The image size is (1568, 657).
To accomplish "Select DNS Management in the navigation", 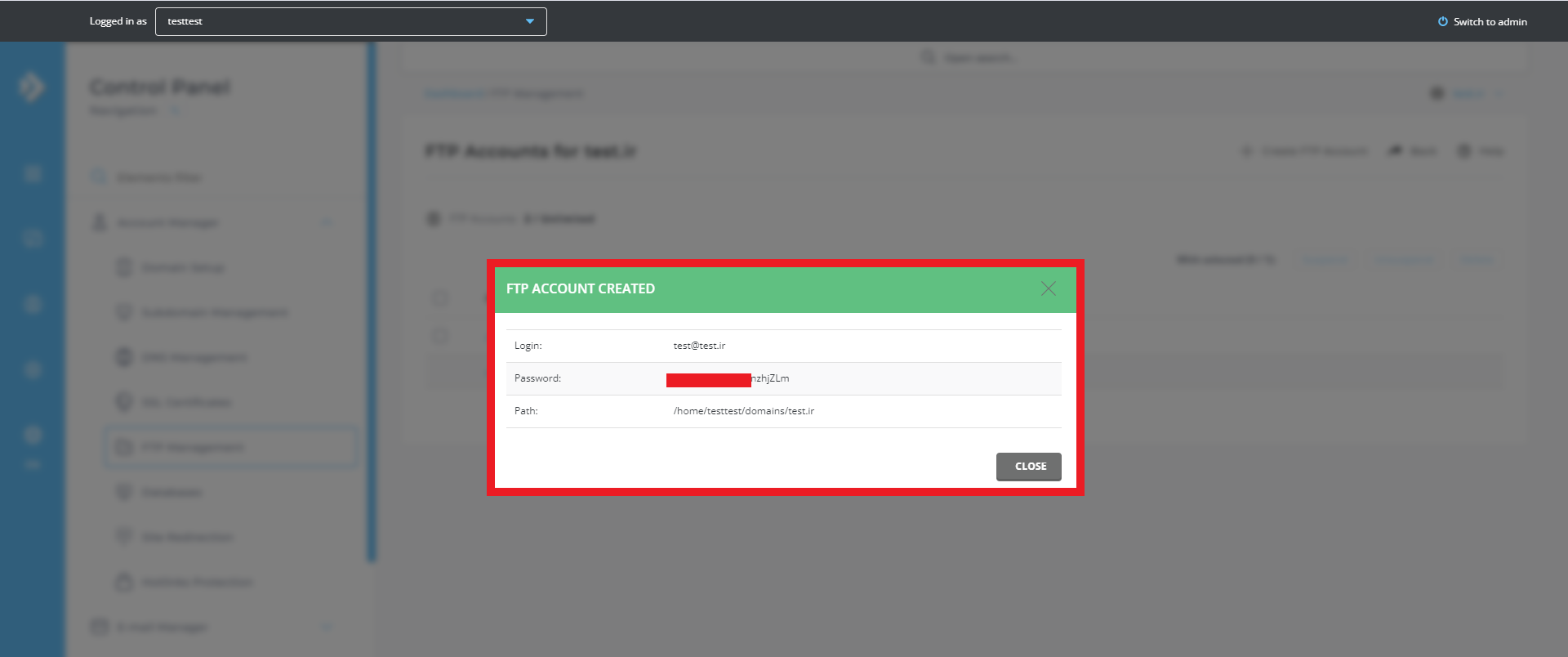I will 194,358.
